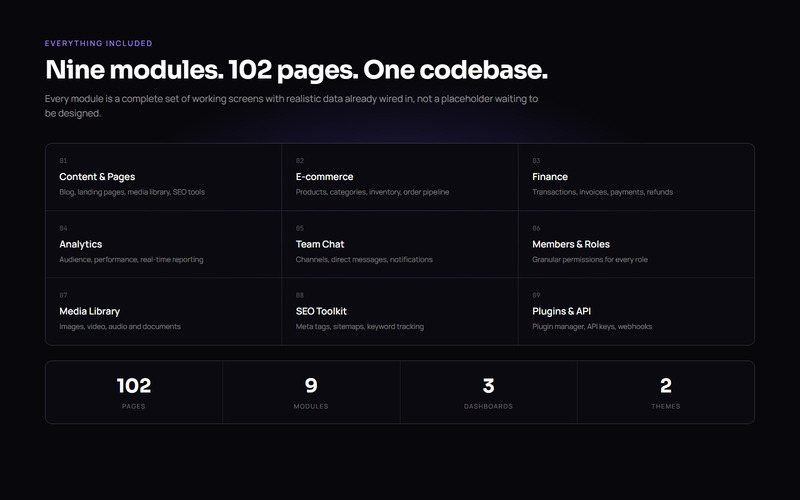Click the 'Every module is a complete set' paragraph

pyautogui.click(x=291, y=106)
